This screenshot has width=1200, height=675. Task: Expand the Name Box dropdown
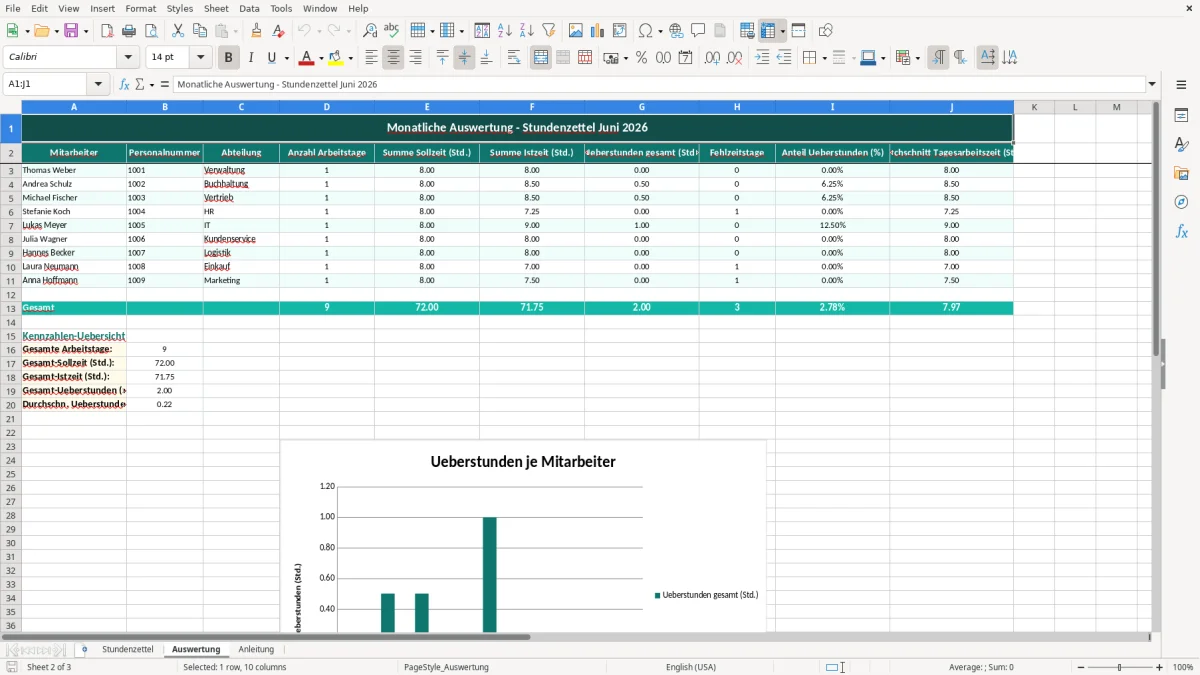pyautogui.click(x=98, y=84)
